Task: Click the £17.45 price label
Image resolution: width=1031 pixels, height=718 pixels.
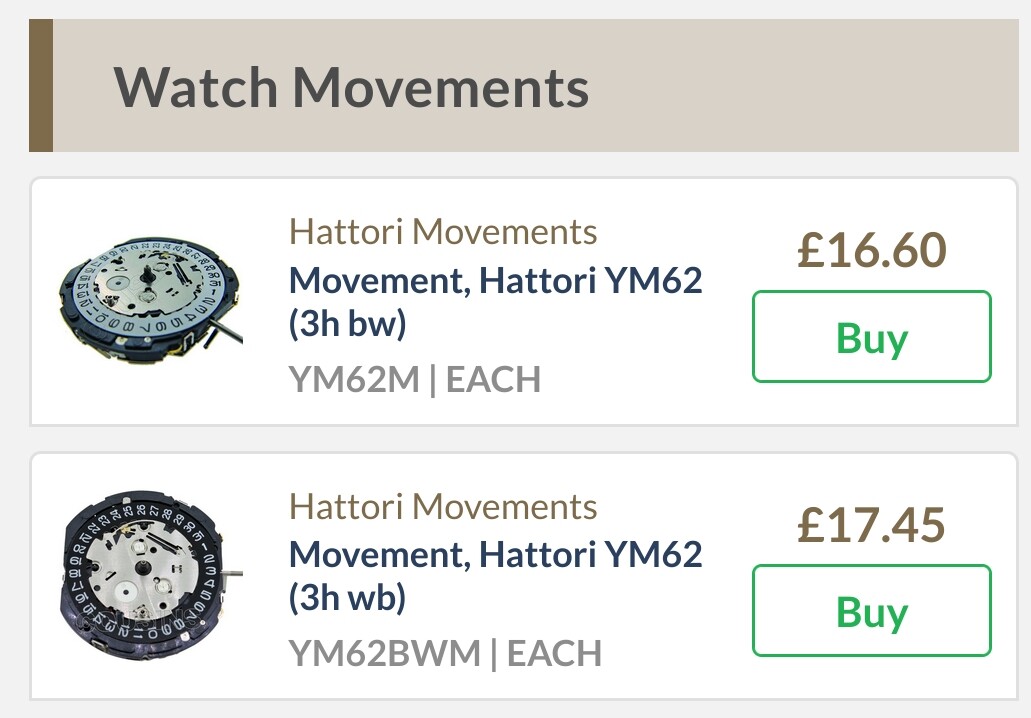Action: tap(871, 525)
